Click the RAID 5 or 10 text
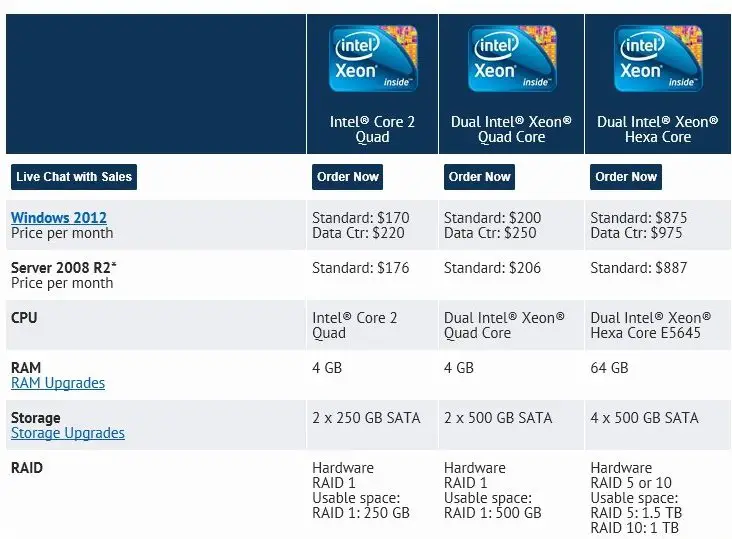The height and width of the screenshot is (539, 732). pyautogui.click(x=631, y=483)
